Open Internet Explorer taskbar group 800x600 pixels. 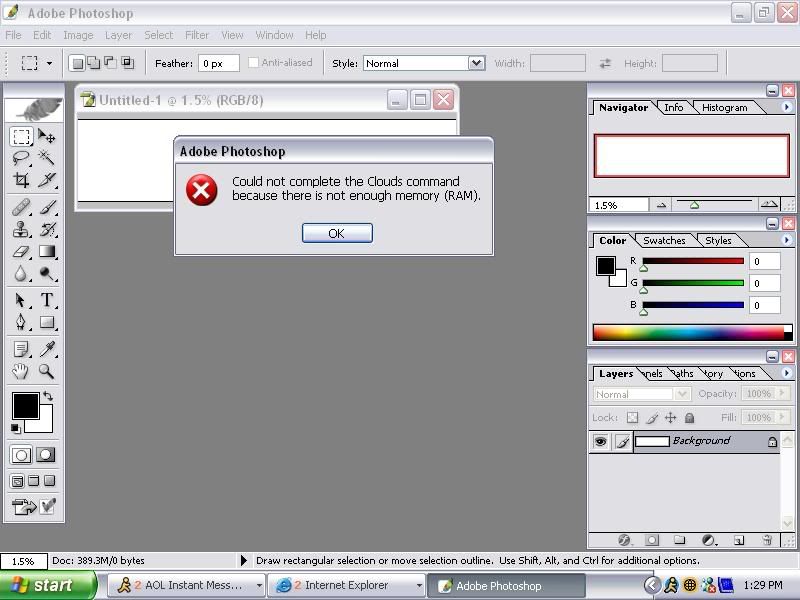[x=347, y=585]
